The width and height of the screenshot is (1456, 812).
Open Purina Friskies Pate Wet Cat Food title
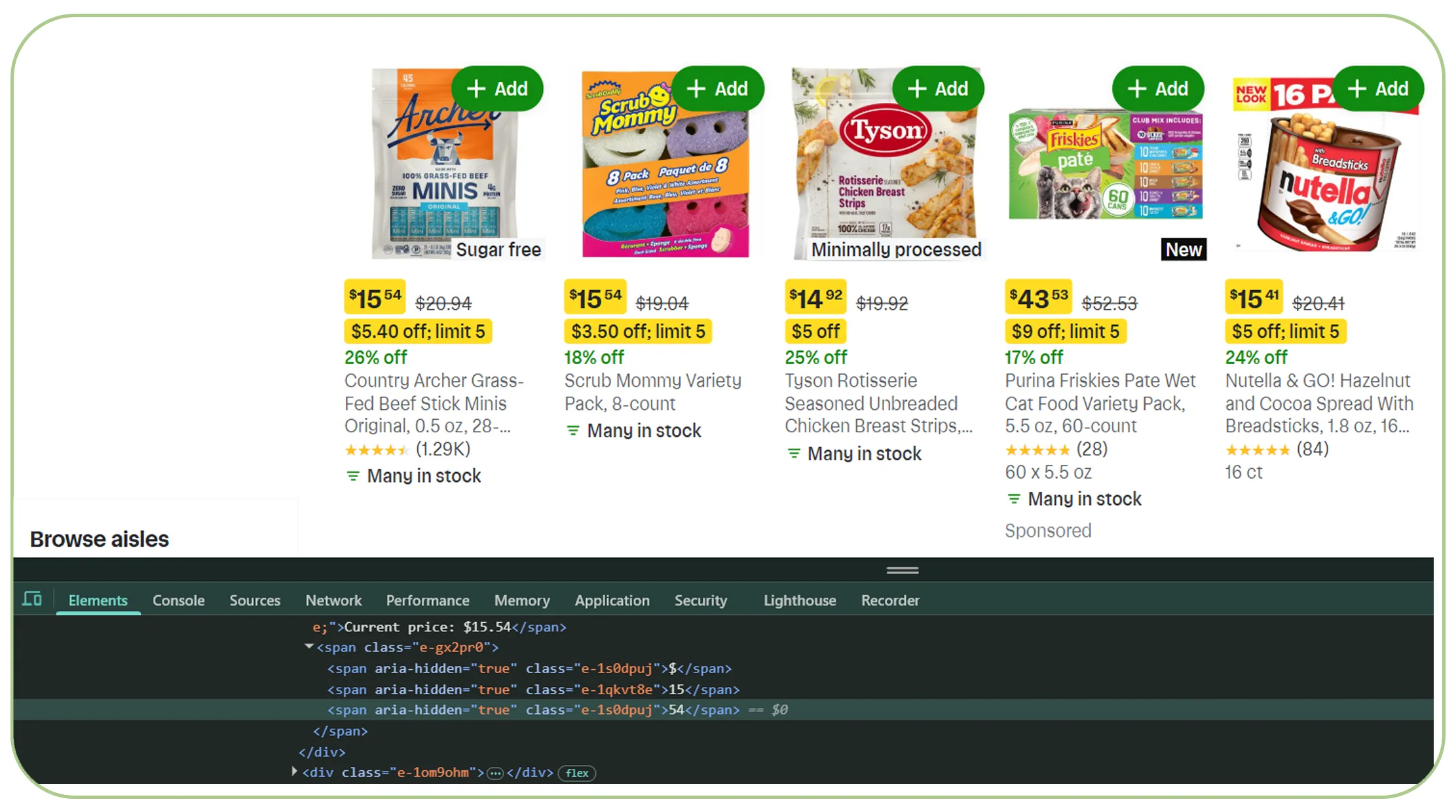1100,403
